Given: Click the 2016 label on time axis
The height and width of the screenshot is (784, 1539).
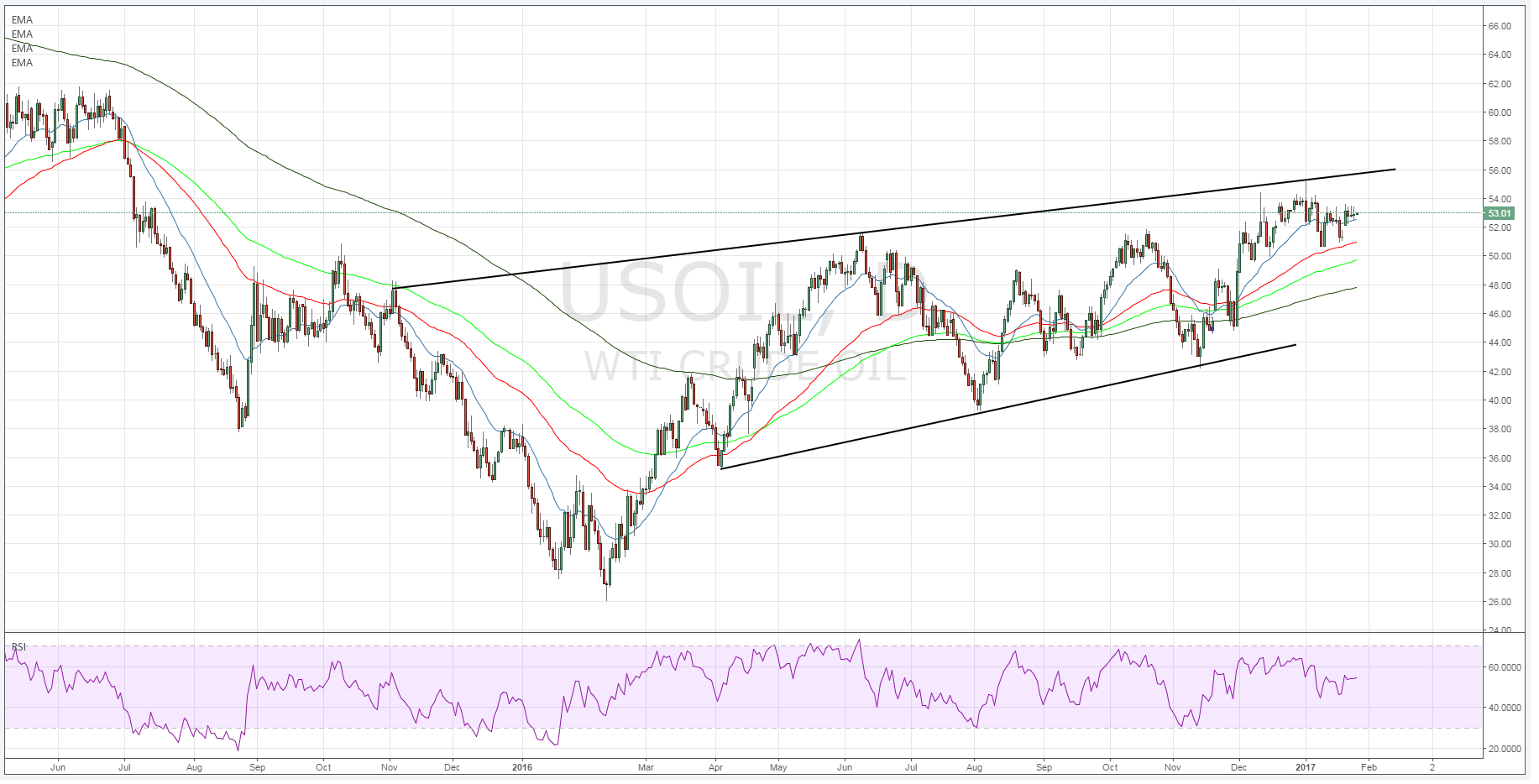Looking at the screenshot, I should click(x=522, y=767).
